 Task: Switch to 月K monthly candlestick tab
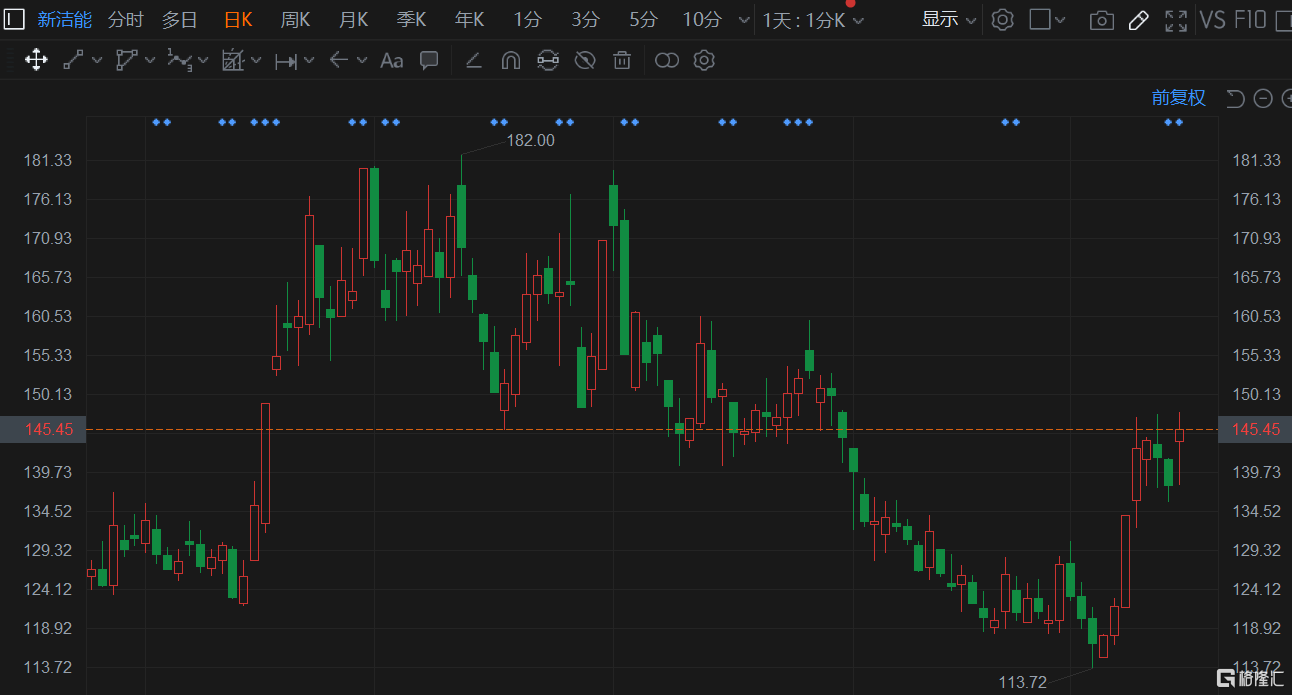pos(354,19)
